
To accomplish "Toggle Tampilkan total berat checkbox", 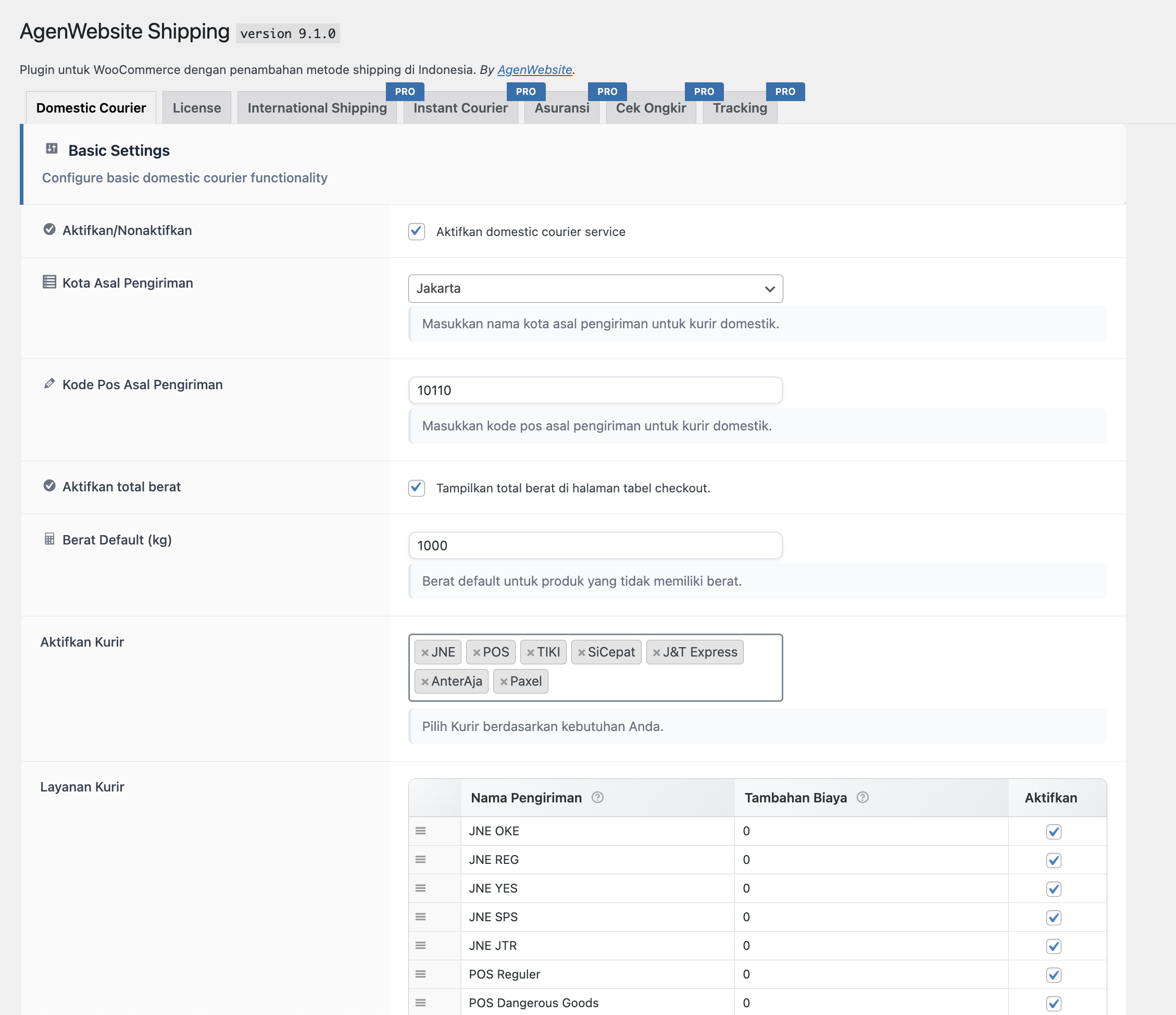I will [417, 488].
